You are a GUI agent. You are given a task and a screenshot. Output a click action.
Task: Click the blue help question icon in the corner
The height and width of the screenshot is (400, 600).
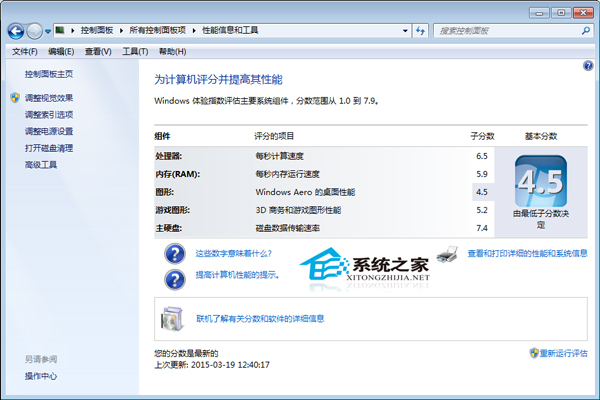588,66
